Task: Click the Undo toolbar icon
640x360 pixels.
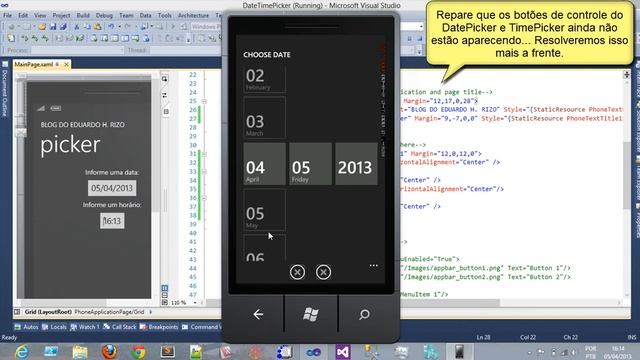Action: point(111,27)
